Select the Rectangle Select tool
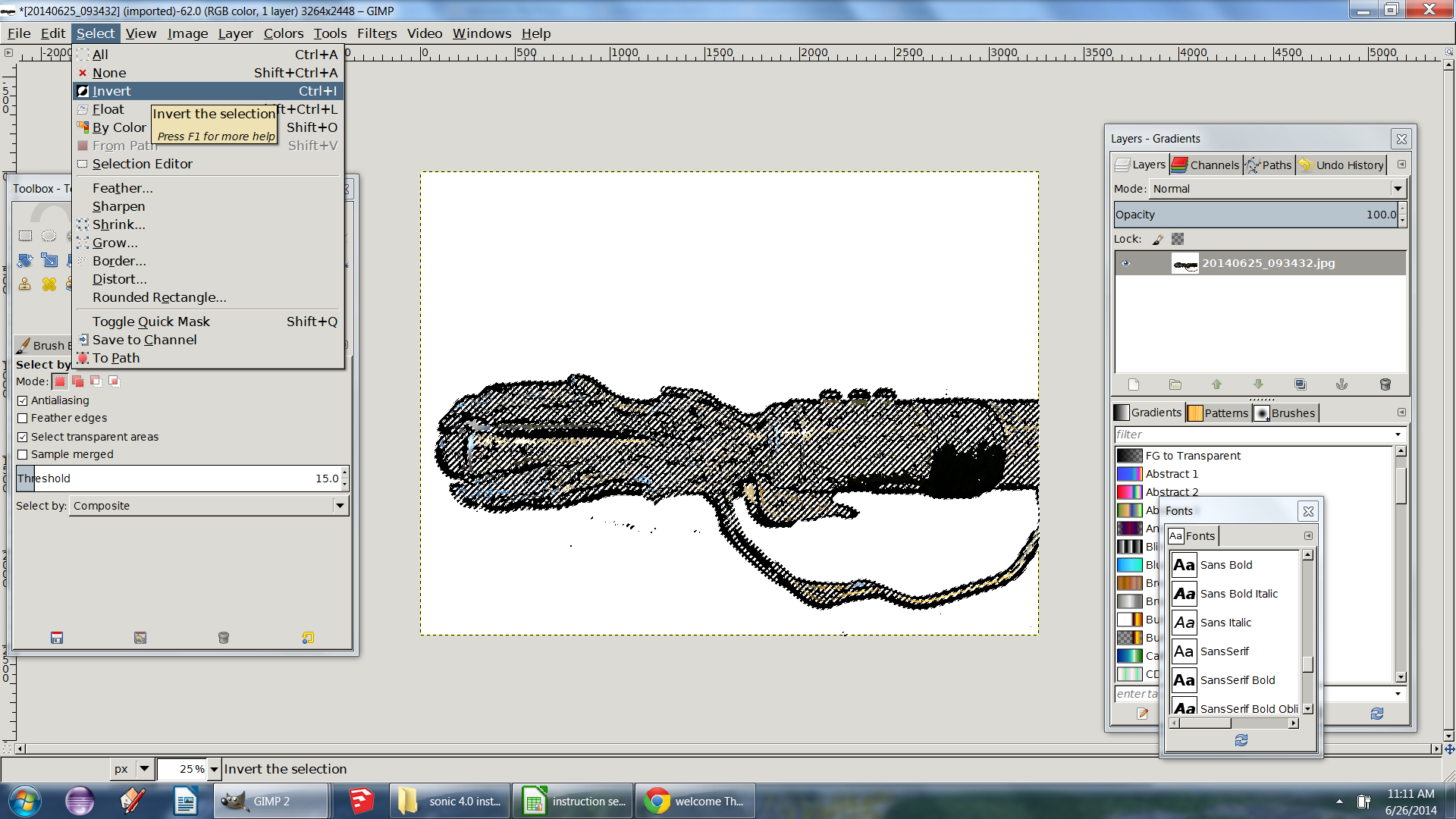The width and height of the screenshot is (1456, 819). [x=25, y=236]
